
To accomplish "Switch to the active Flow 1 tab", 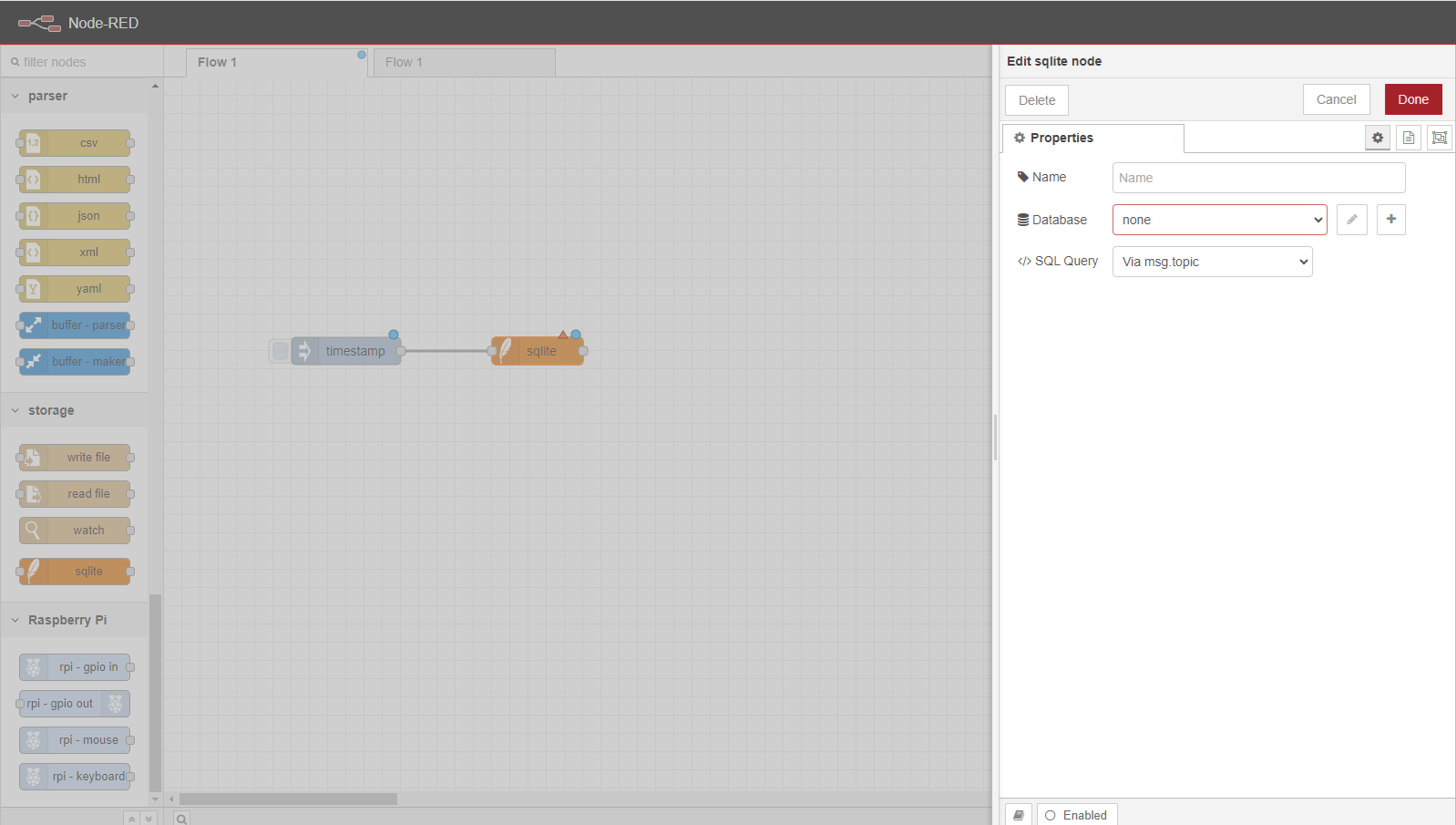I will click(x=276, y=63).
